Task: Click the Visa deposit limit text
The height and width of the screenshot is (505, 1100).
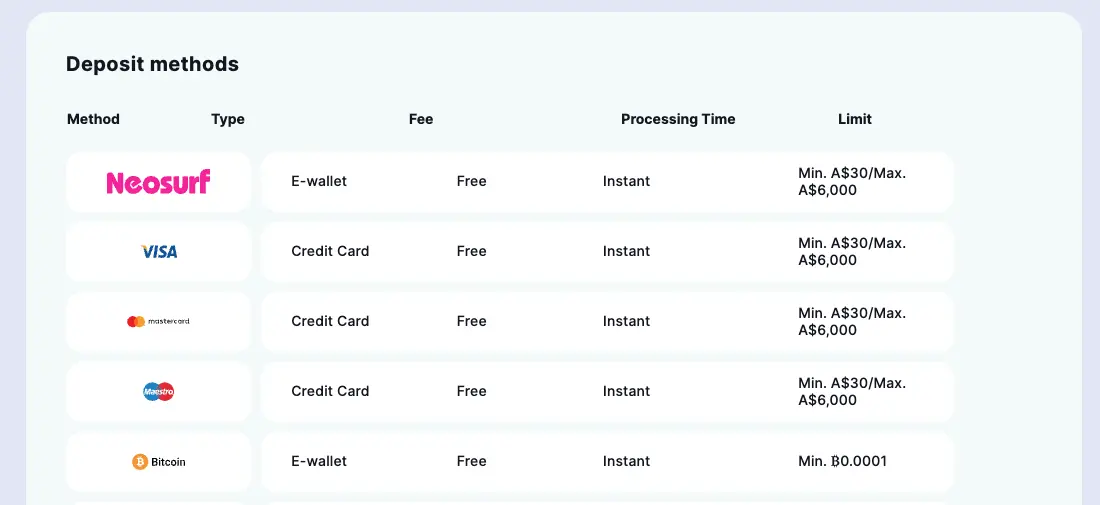Action: click(x=851, y=251)
